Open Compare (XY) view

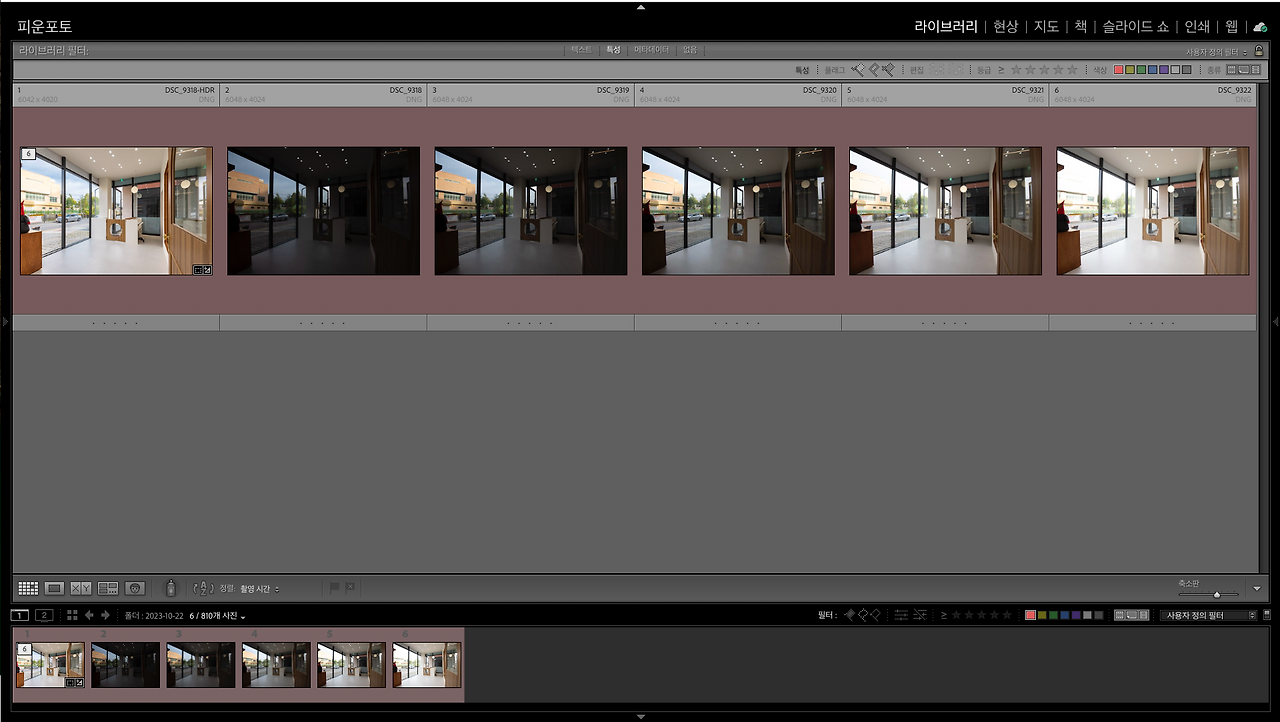[81, 589]
